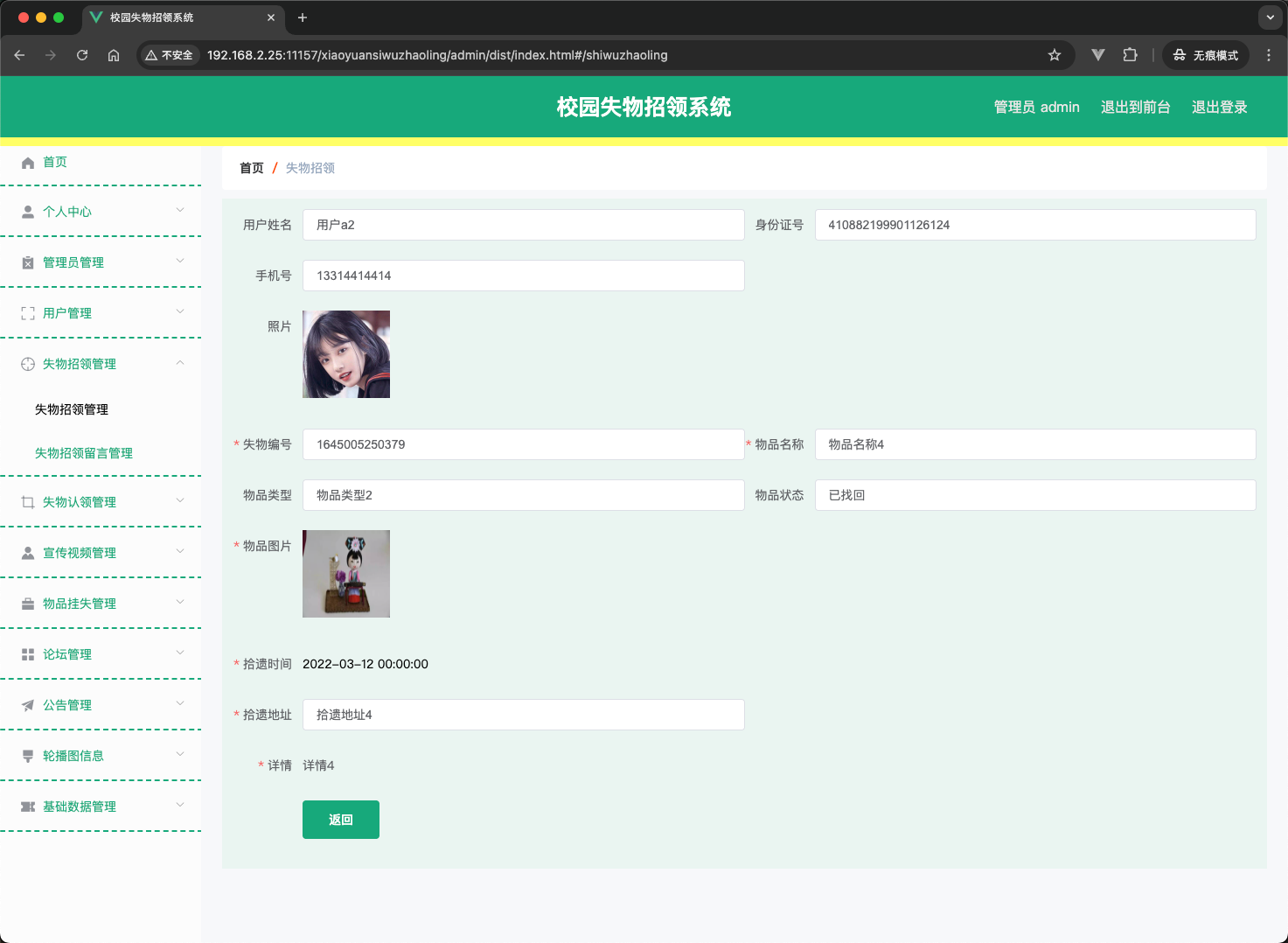
Task: Go back with browser back arrow
Action: [19, 55]
